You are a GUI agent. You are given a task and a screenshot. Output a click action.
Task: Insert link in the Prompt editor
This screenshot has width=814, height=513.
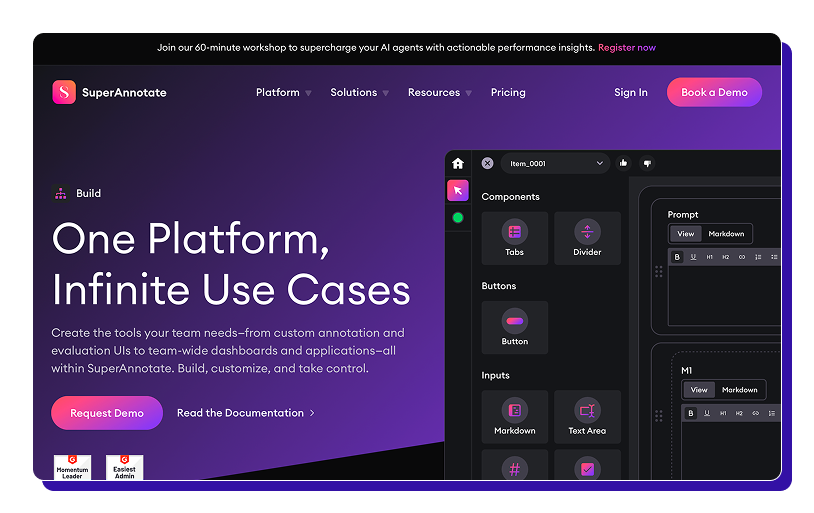(x=742, y=257)
